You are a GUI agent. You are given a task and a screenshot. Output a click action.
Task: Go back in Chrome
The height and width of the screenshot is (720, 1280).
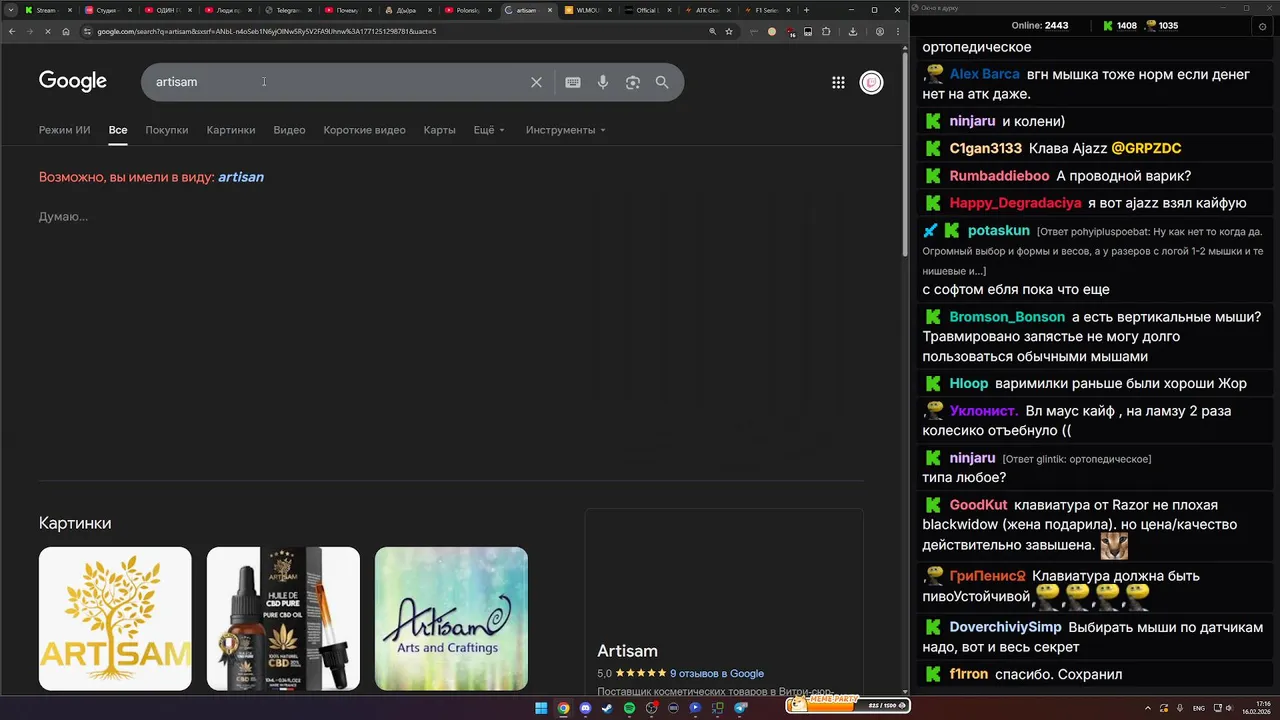tap(11, 31)
